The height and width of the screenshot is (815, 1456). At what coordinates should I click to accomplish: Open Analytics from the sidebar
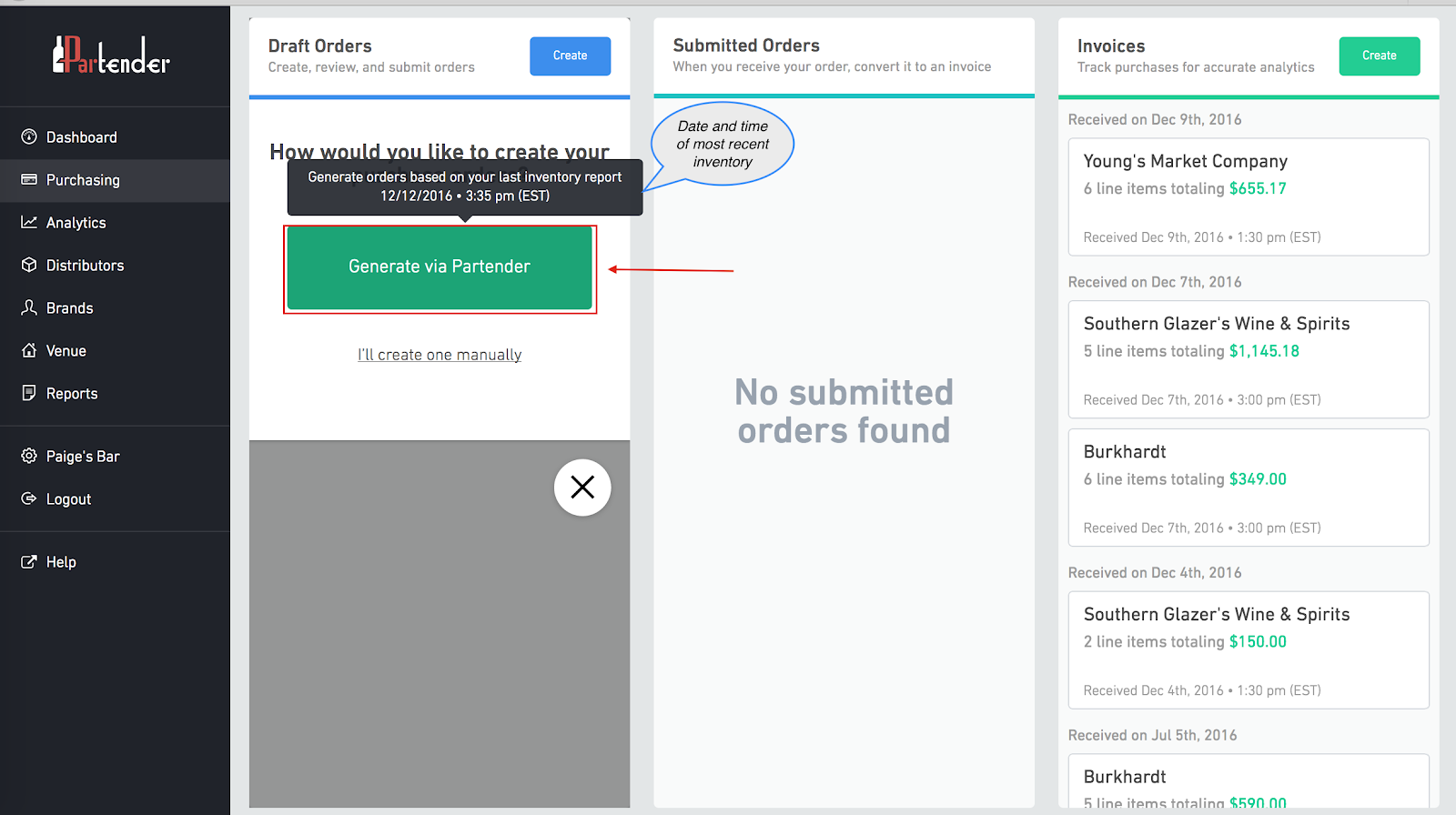coord(115,223)
